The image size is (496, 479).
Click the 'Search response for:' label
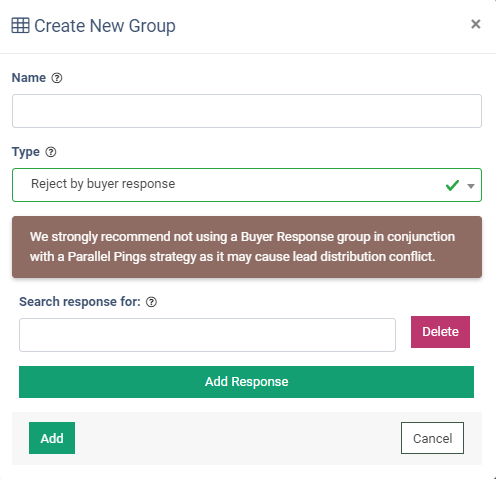pos(80,302)
